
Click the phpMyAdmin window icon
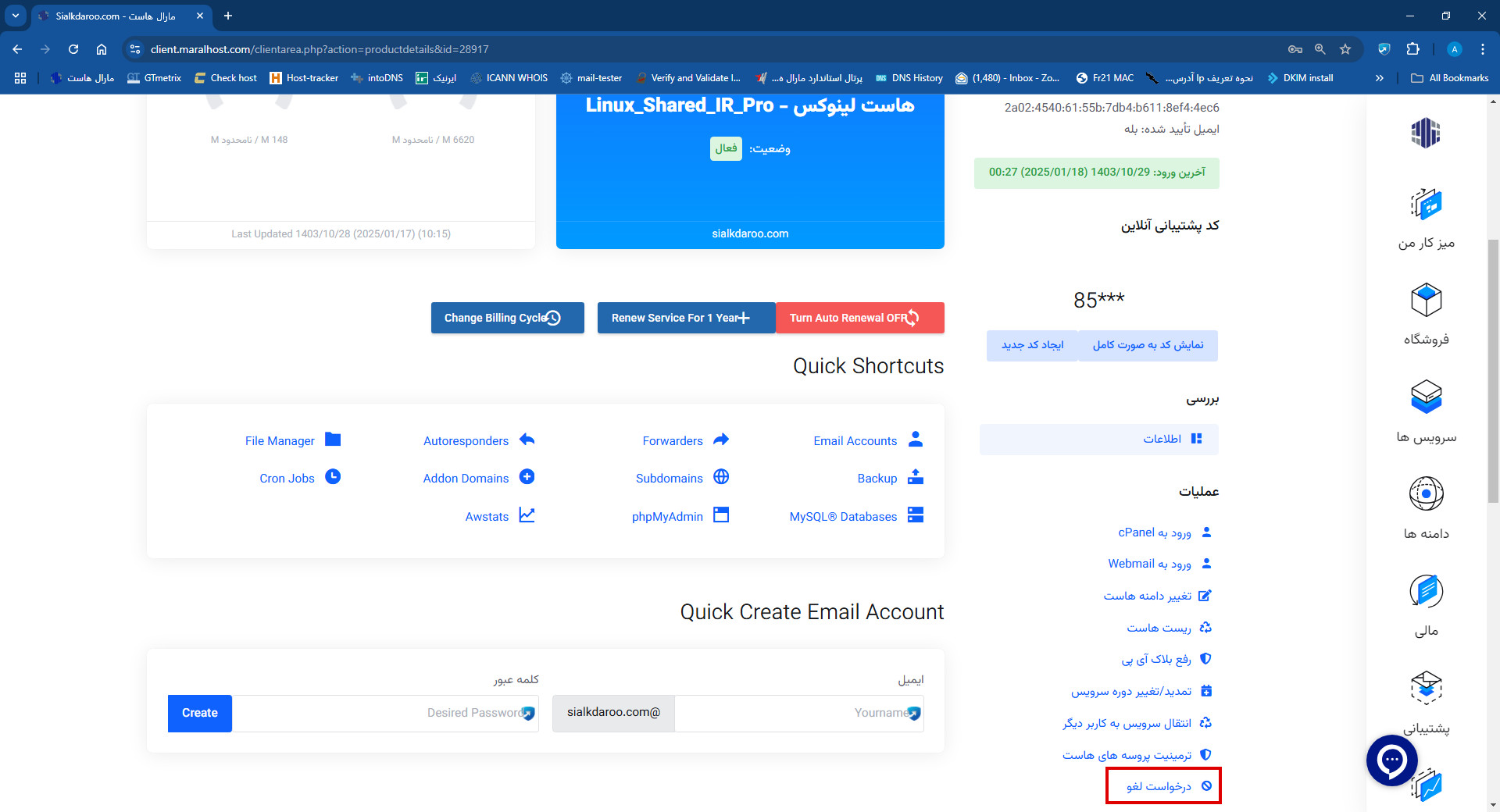721,515
